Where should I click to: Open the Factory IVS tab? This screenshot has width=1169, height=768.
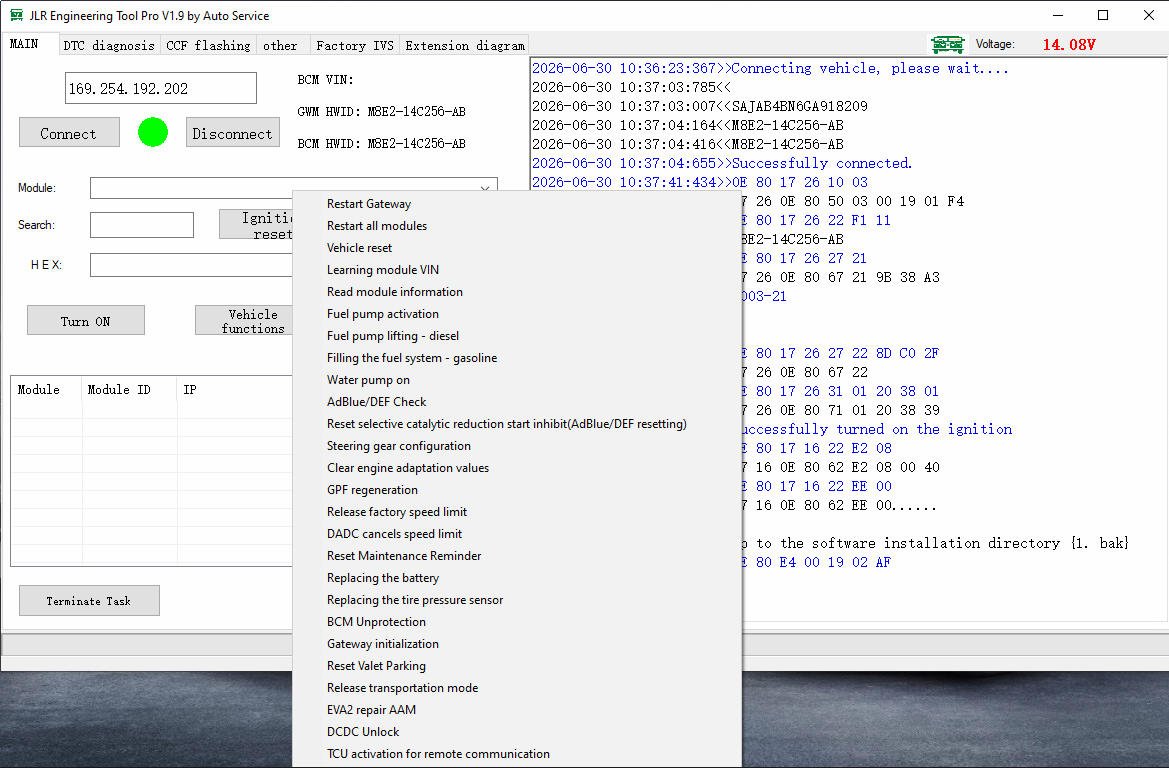355,45
